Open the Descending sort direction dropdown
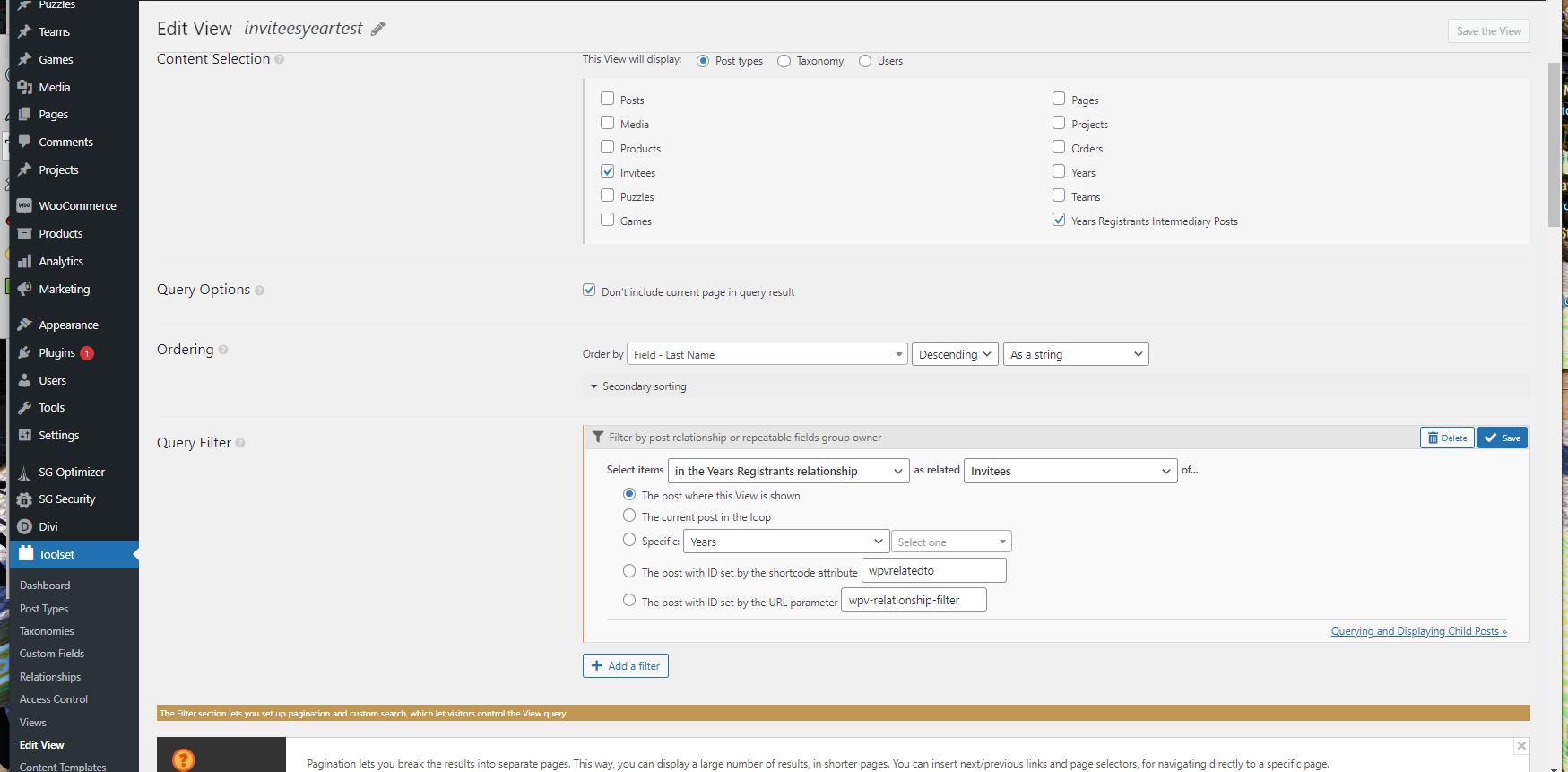 [955, 354]
